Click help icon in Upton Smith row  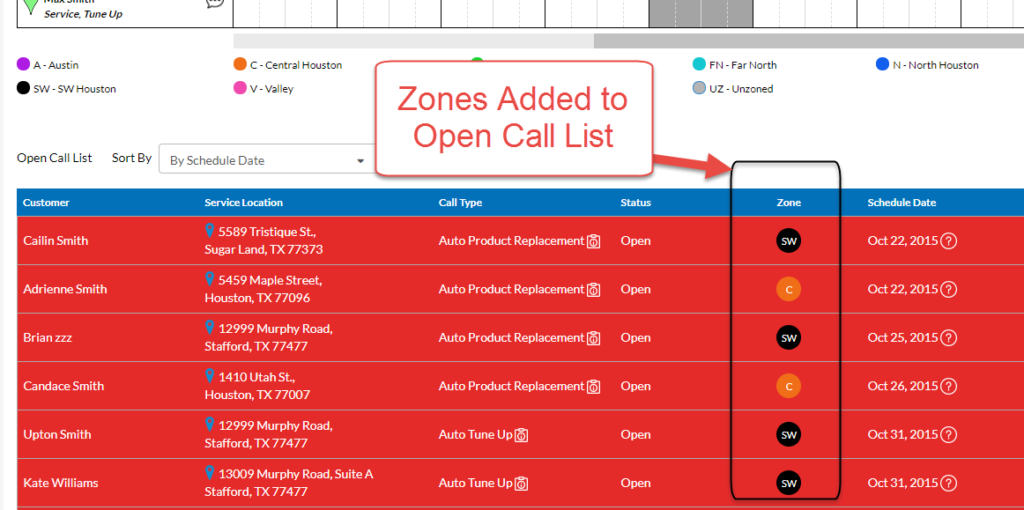[949, 434]
